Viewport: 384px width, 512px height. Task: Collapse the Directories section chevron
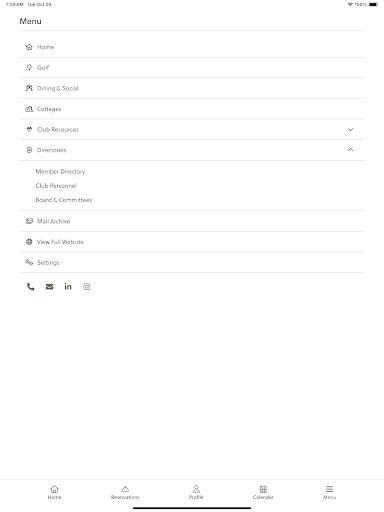pos(350,150)
